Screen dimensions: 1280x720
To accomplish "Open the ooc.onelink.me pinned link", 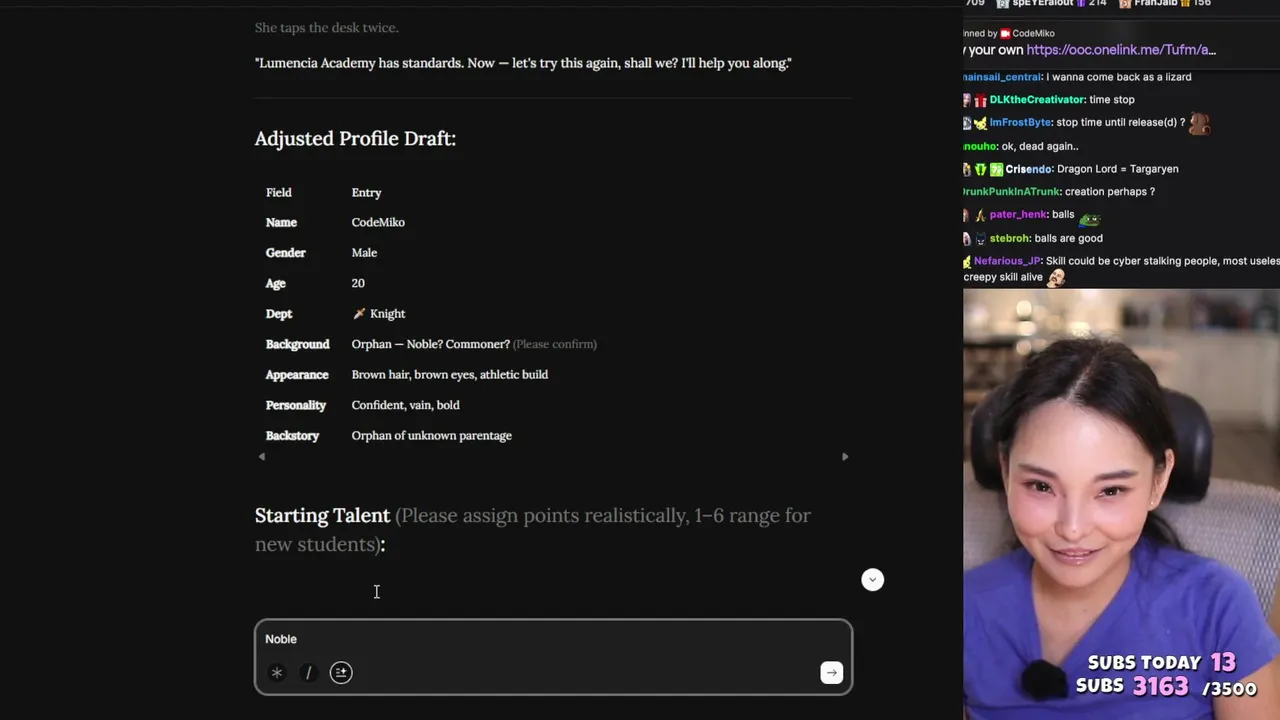I will click(1121, 50).
